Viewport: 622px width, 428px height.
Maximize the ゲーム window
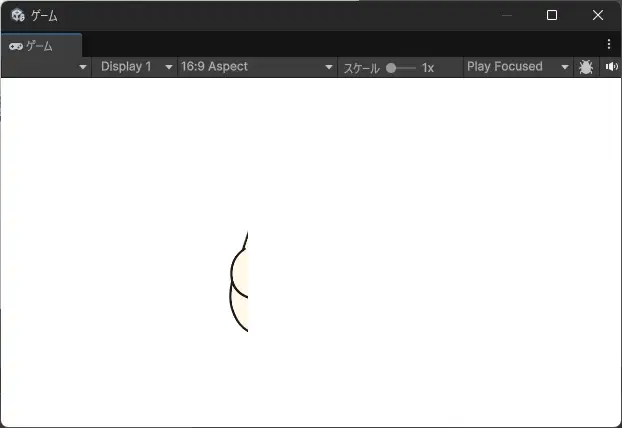(552, 15)
